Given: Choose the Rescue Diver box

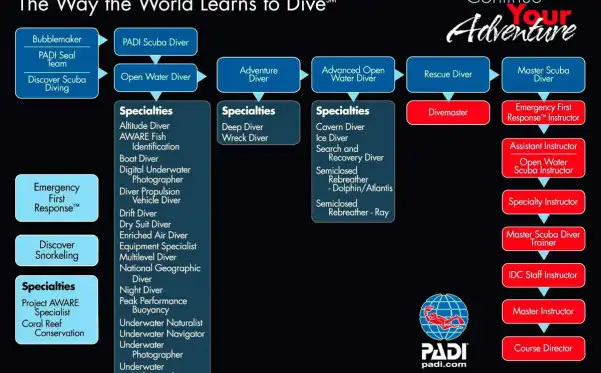Looking at the screenshot, I should [448, 74].
